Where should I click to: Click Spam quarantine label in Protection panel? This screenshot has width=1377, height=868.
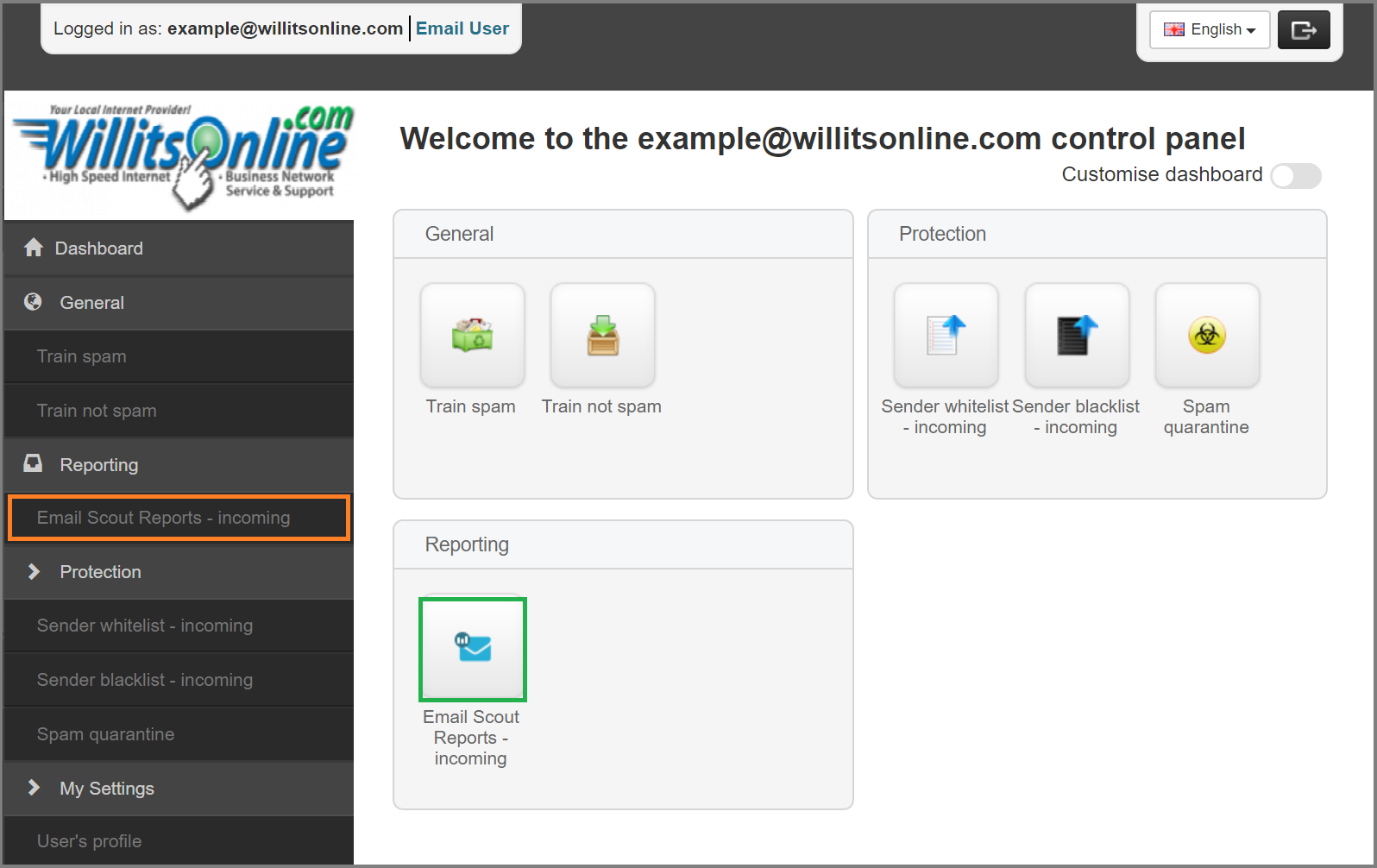(1206, 417)
